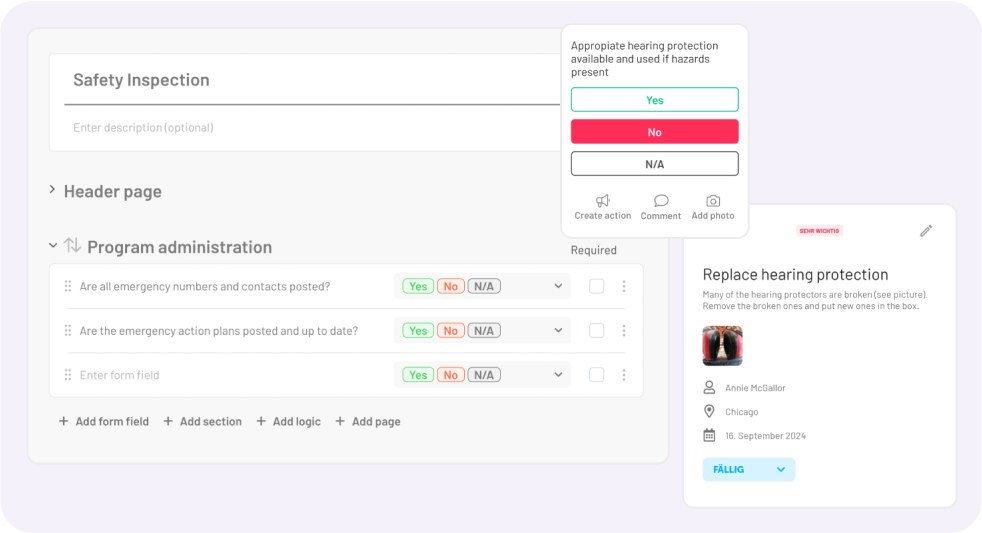
Task: Click the Create action megaphone icon
Action: click(602, 201)
